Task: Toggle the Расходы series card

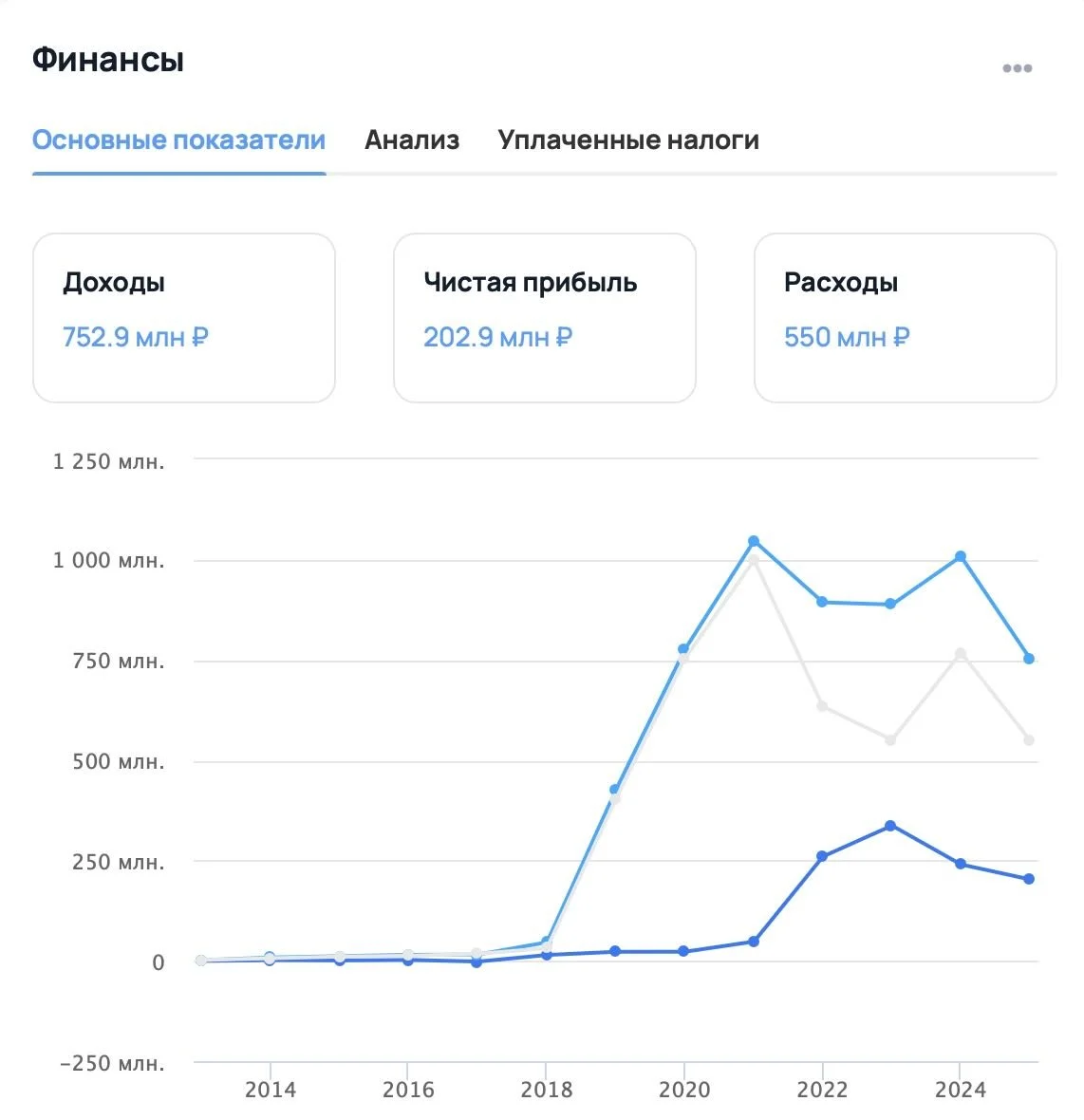Action: click(906, 318)
